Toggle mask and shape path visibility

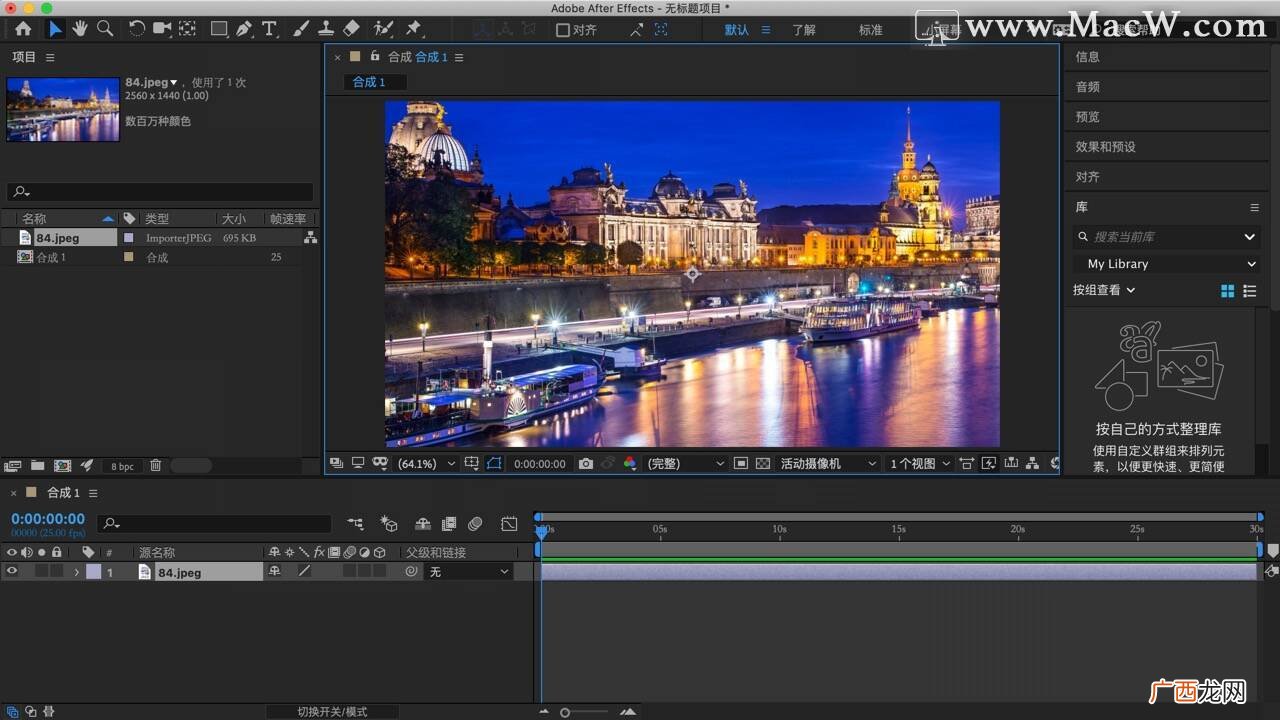pos(494,464)
